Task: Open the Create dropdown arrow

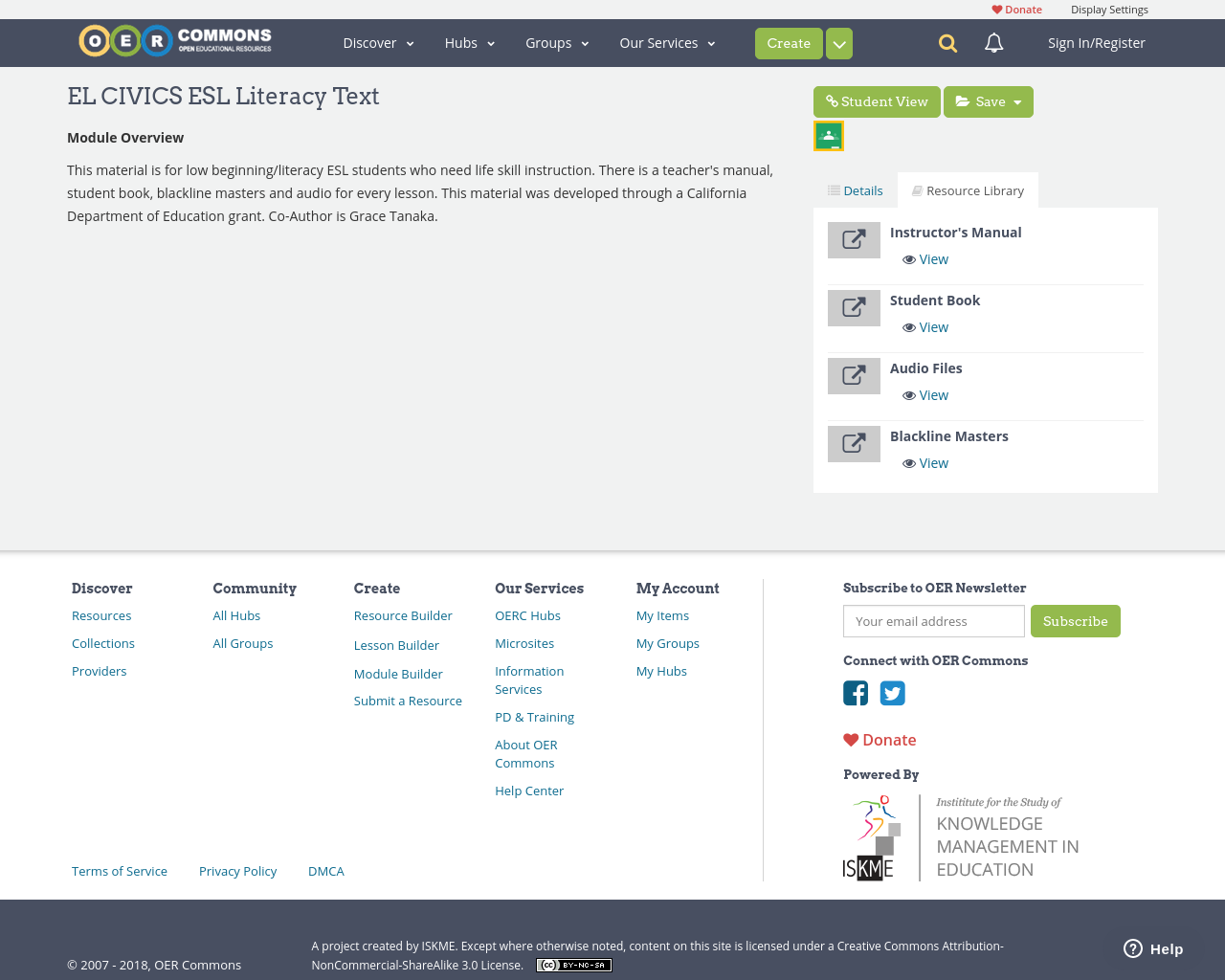Action: [839, 43]
